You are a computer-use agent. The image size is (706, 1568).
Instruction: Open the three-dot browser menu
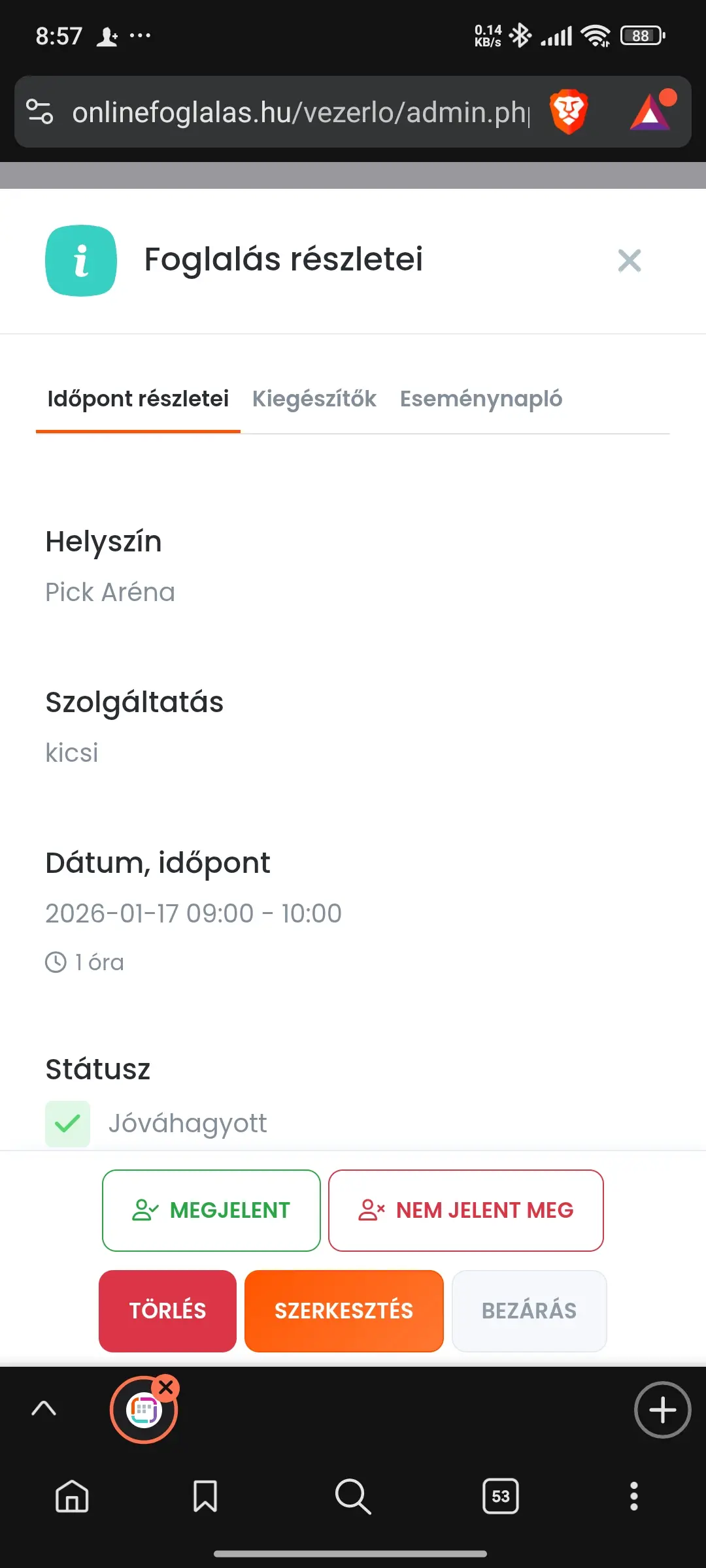[633, 1496]
